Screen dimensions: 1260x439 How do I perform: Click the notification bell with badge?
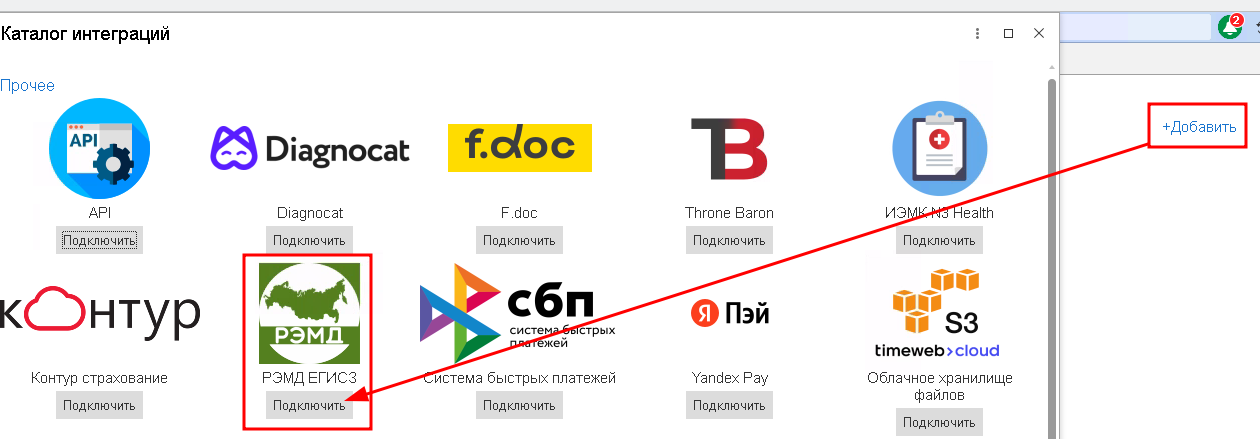click(x=1230, y=27)
